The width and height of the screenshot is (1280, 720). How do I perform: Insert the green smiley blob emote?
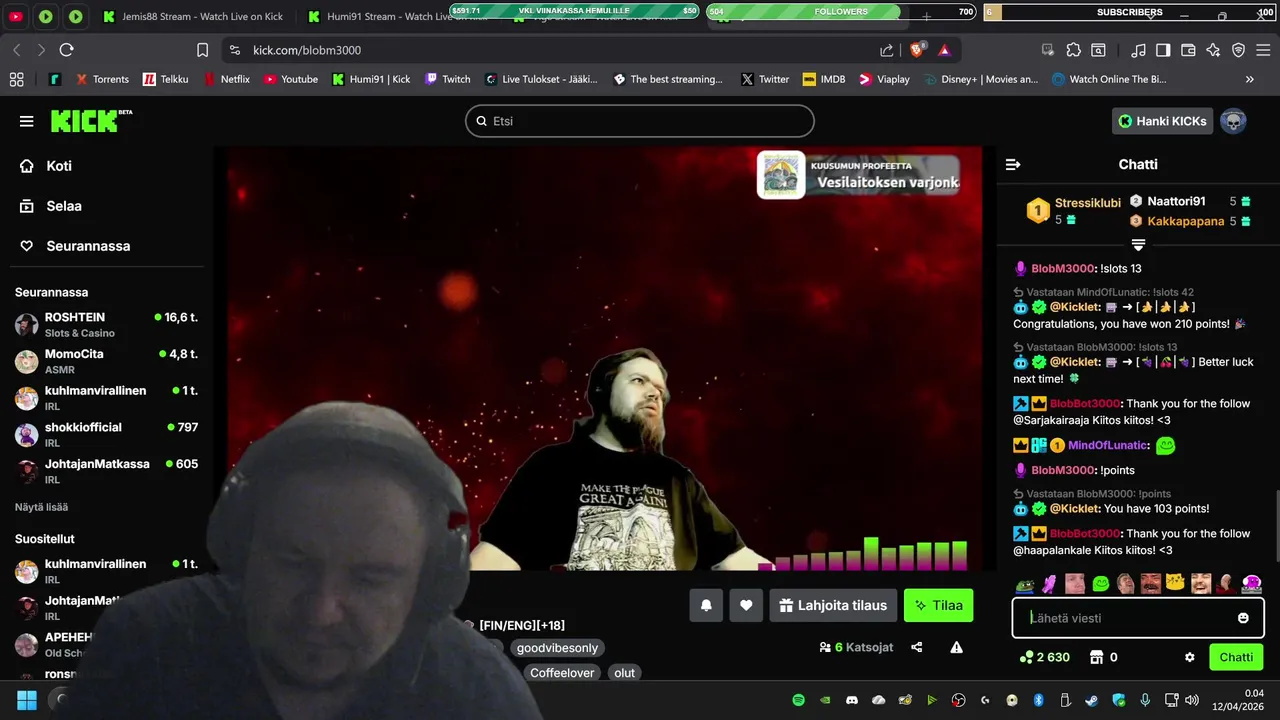point(1101,584)
